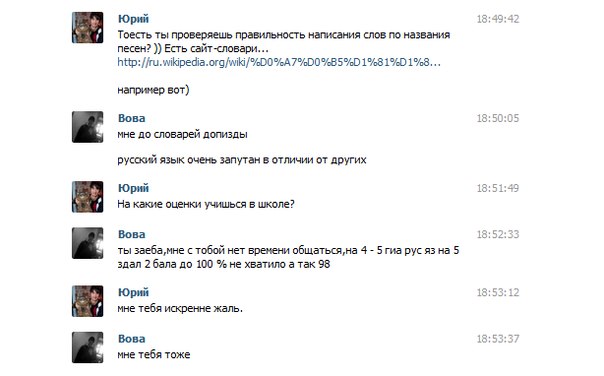Open the ru.wikipedia.org link in message

click(x=279, y=62)
